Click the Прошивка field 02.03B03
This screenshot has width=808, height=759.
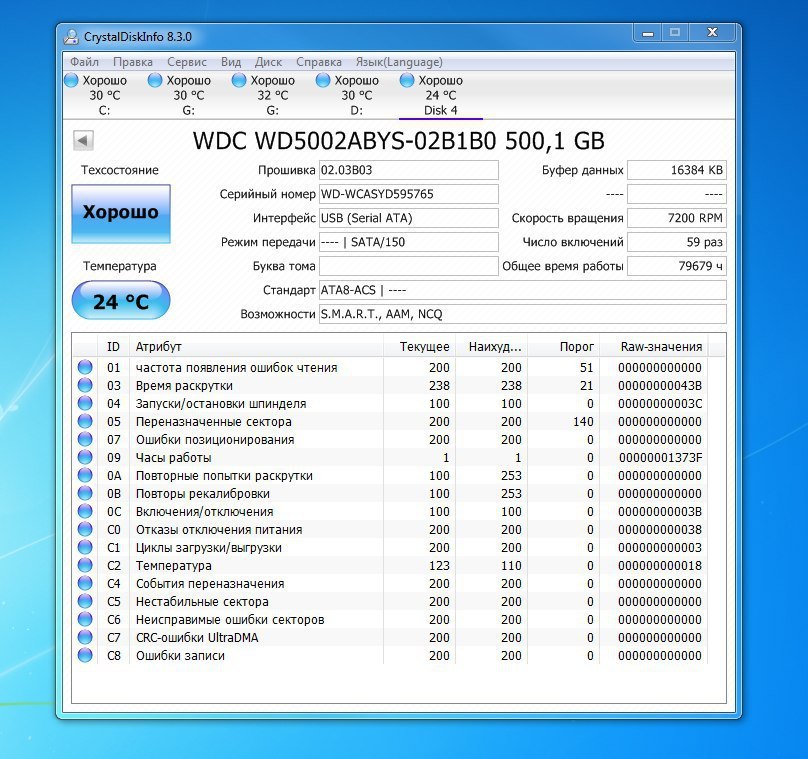[409, 170]
